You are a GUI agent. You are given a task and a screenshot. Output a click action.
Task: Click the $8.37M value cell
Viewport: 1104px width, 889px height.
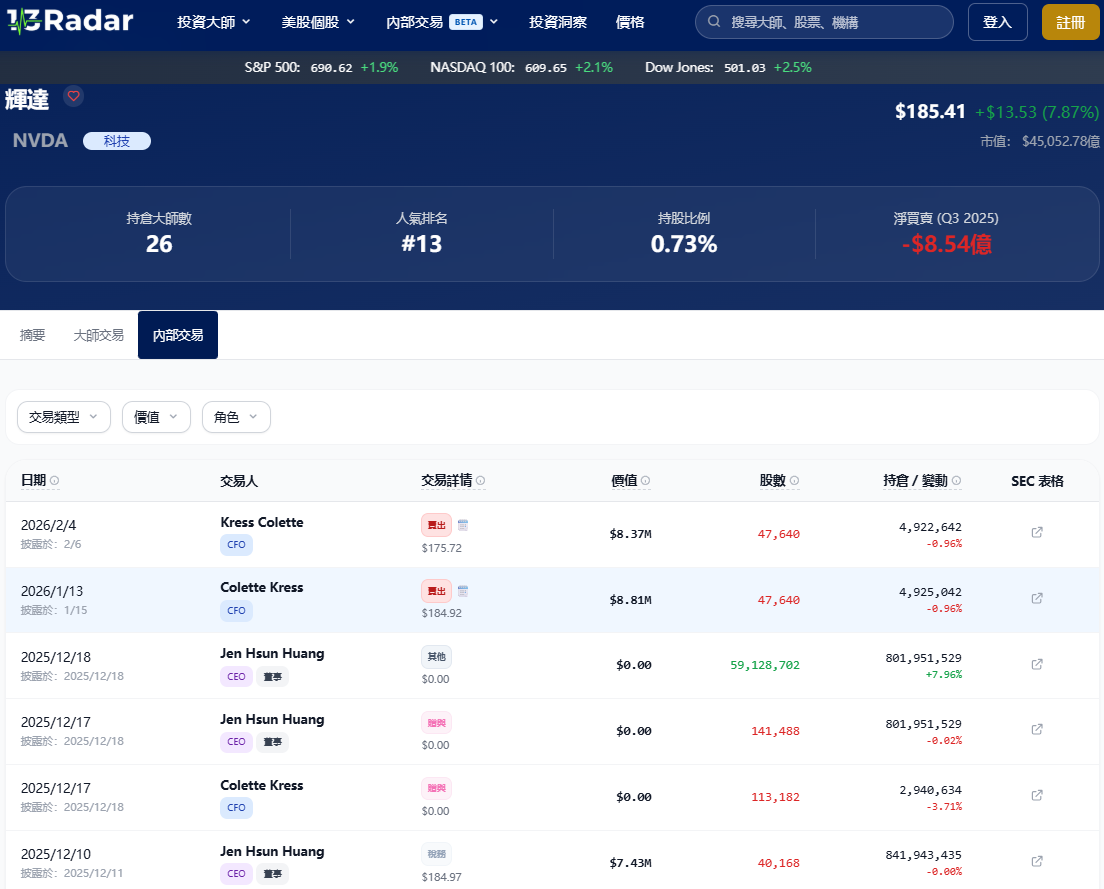(x=630, y=534)
